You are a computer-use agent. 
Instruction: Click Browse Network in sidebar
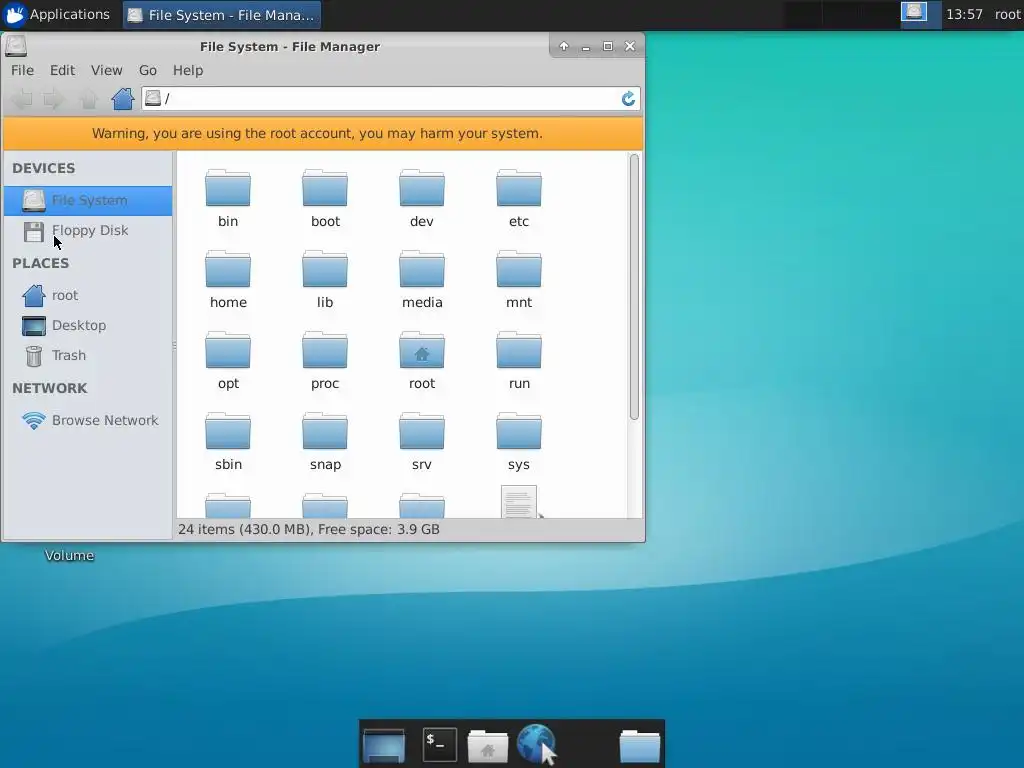[88, 421]
